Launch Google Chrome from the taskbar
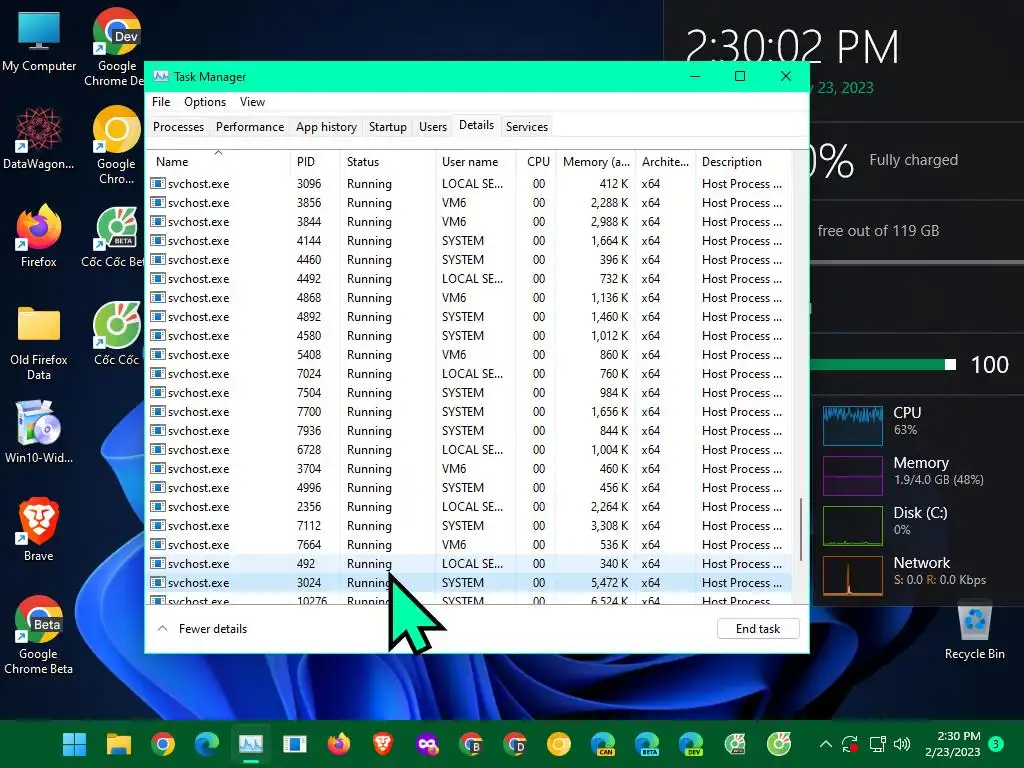Screen dimensions: 1024x768 click(x=163, y=743)
